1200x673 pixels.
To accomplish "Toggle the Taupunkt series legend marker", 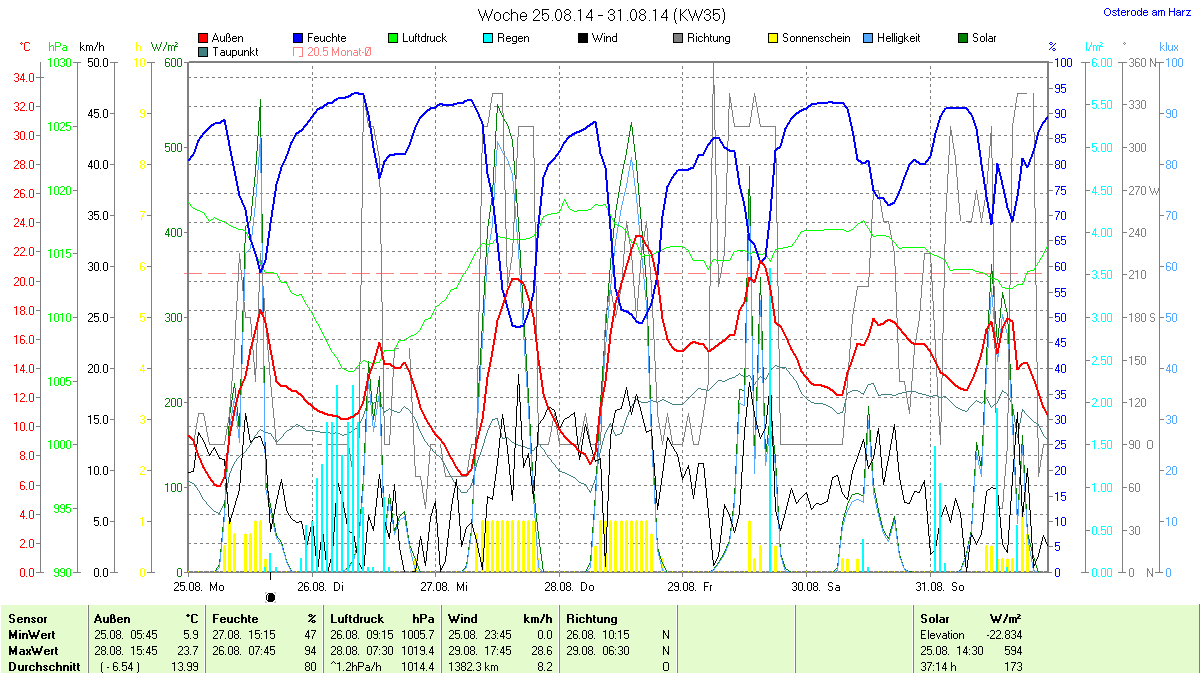I will coord(205,51).
